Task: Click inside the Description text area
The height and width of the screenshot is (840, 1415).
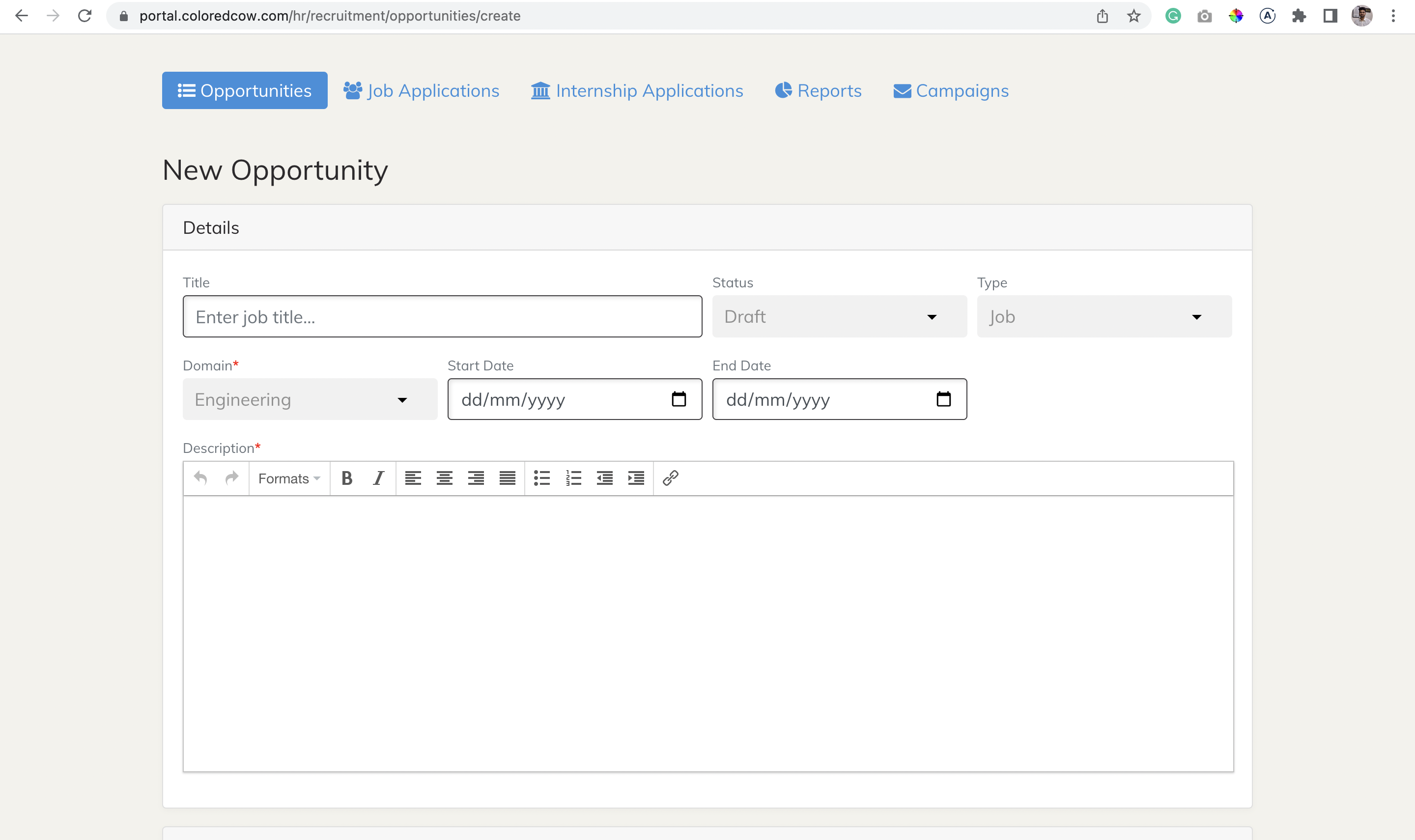Action: pyautogui.click(x=708, y=634)
